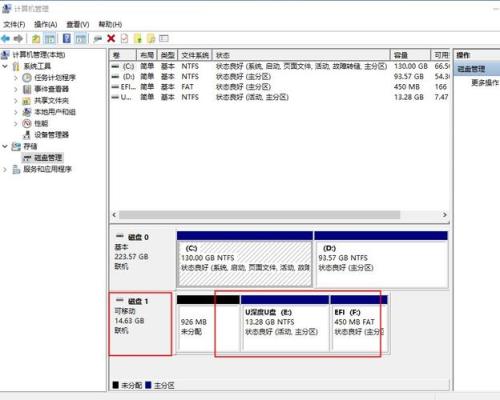Open Device Manager in the tree

(51, 135)
